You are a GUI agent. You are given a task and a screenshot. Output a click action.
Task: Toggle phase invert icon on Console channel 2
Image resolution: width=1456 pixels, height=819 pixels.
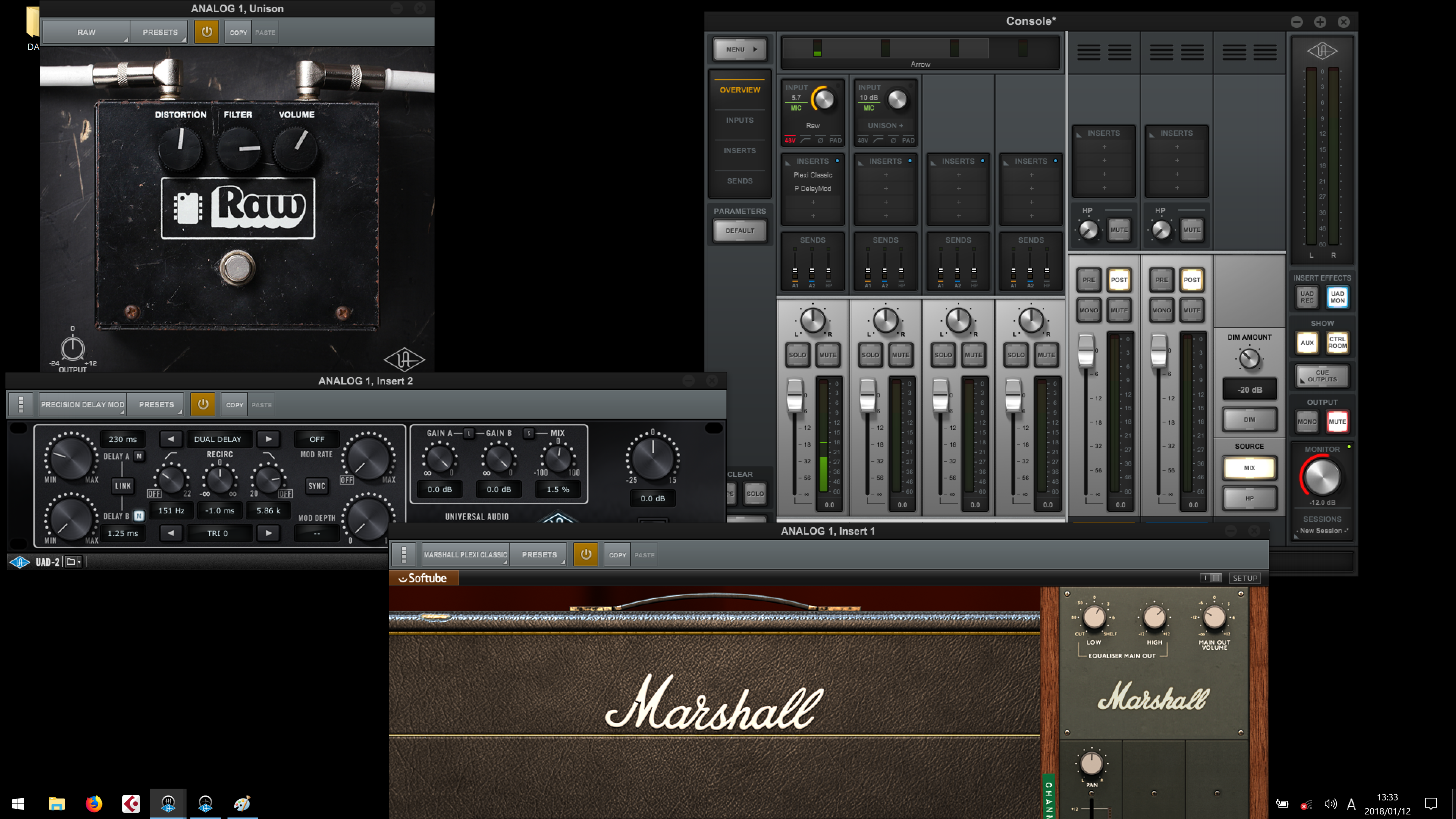pos(893,140)
